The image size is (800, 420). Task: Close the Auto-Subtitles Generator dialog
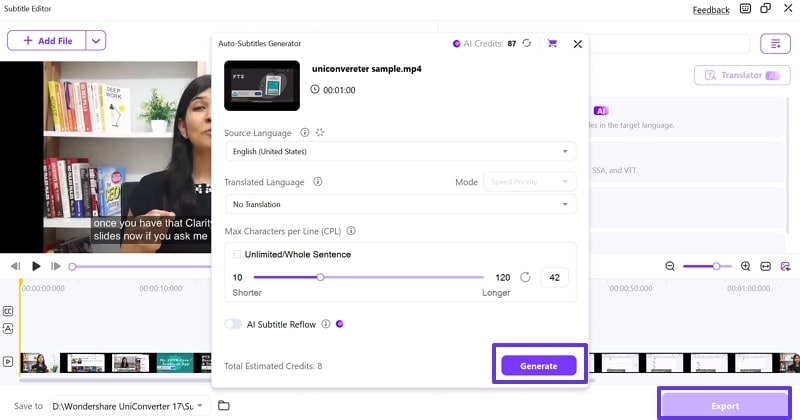(x=578, y=44)
